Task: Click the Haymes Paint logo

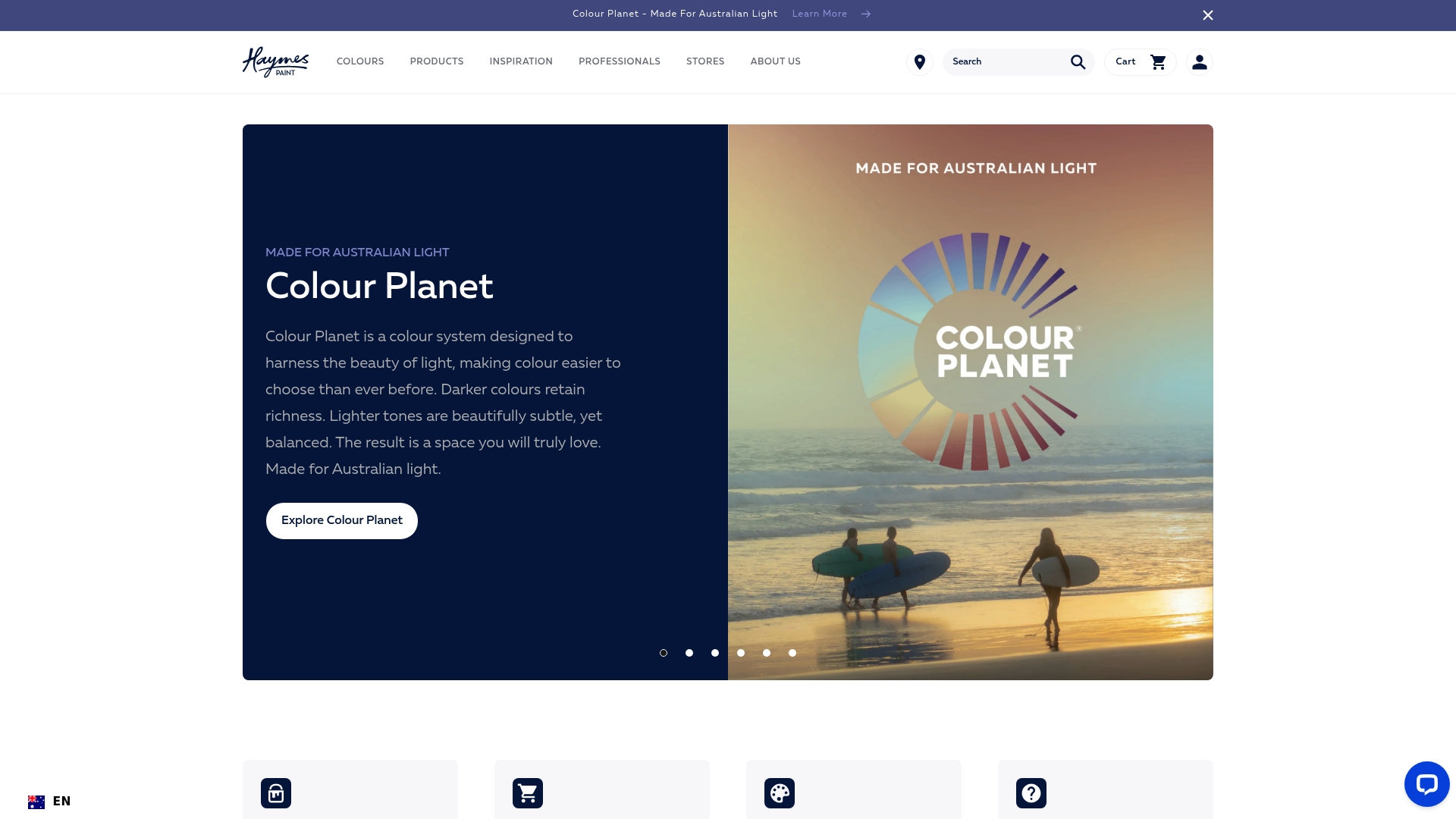Action: [275, 62]
